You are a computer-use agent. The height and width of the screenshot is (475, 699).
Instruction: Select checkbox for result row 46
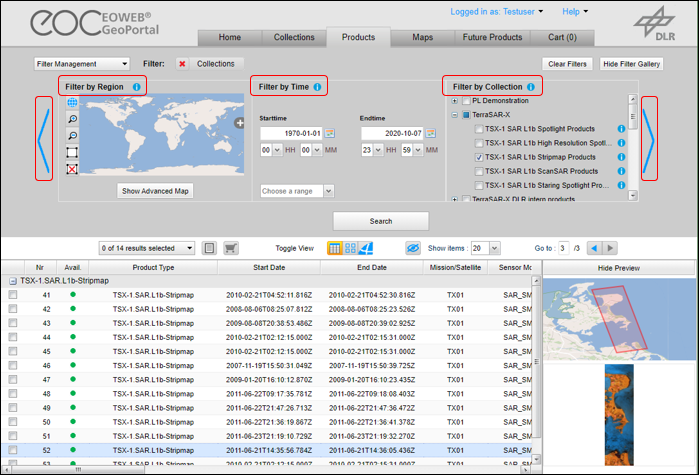pyautogui.click(x=13, y=365)
